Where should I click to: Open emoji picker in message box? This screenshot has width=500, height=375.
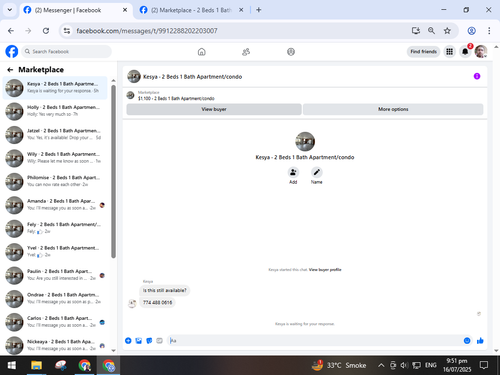[x=467, y=341]
